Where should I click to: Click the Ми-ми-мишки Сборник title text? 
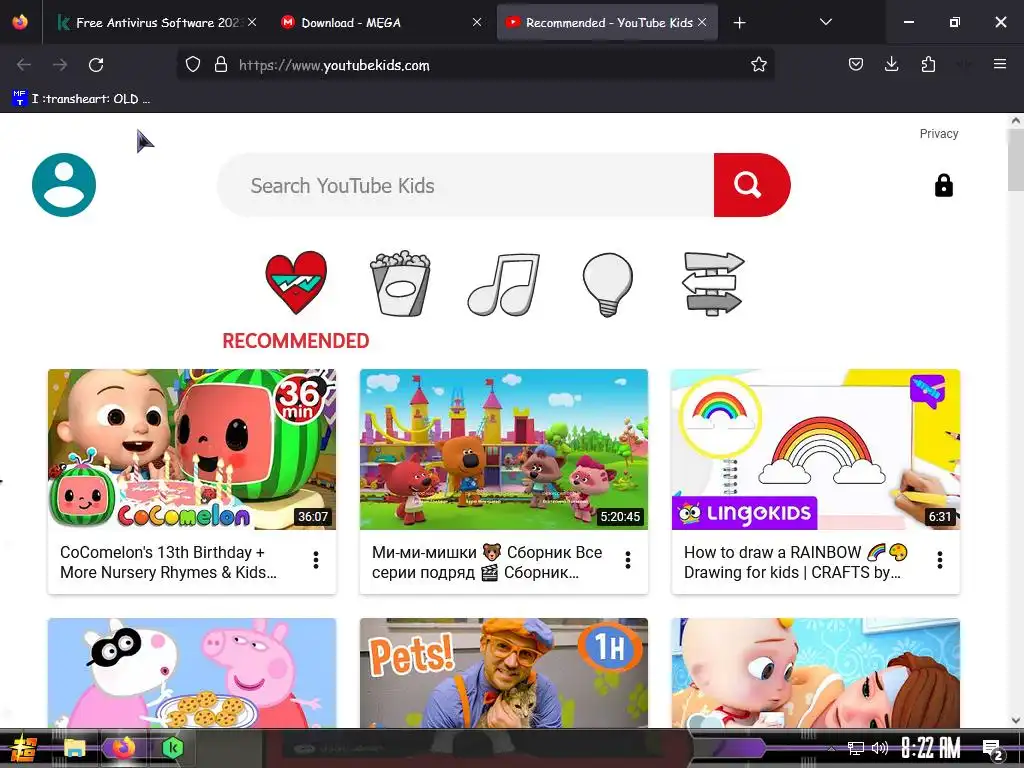[x=487, y=562]
